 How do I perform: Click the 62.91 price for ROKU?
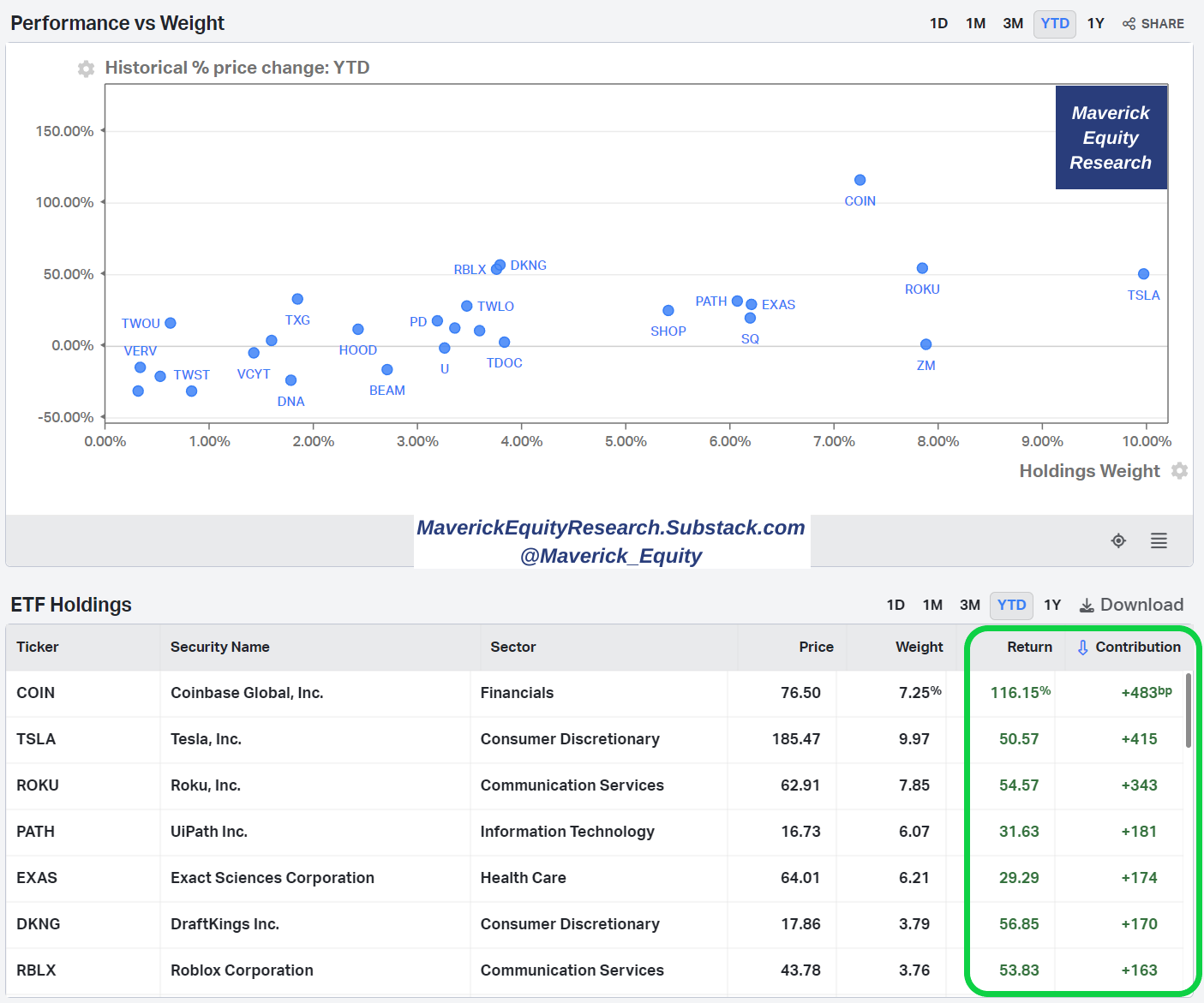pyautogui.click(x=800, y=785)
